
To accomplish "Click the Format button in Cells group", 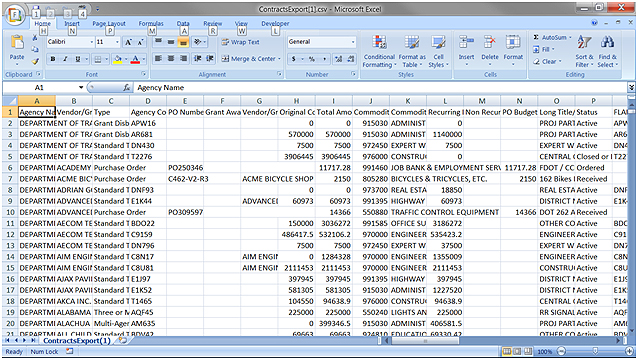I will [513, 50].
